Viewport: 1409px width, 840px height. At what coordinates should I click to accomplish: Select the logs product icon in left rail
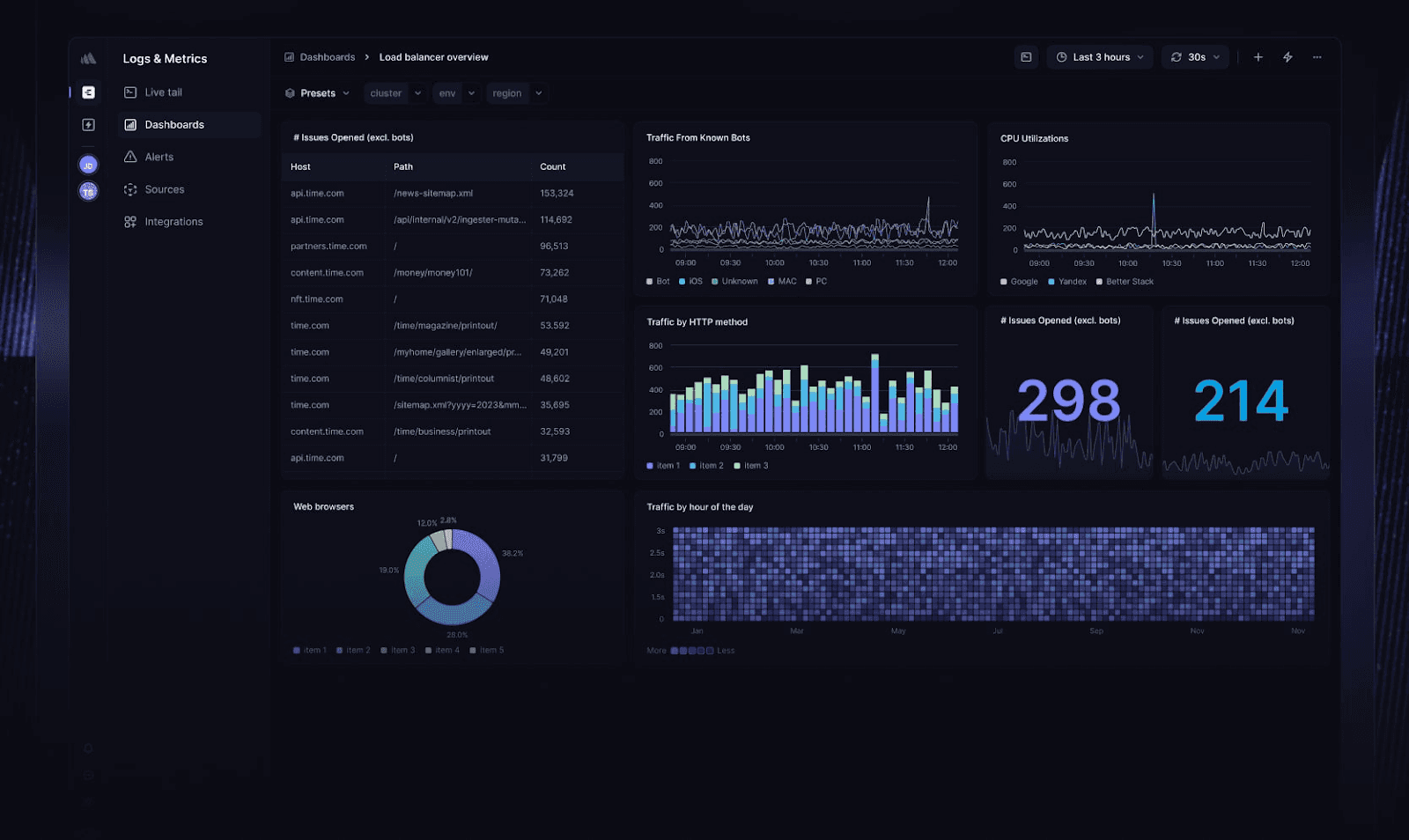88,92
